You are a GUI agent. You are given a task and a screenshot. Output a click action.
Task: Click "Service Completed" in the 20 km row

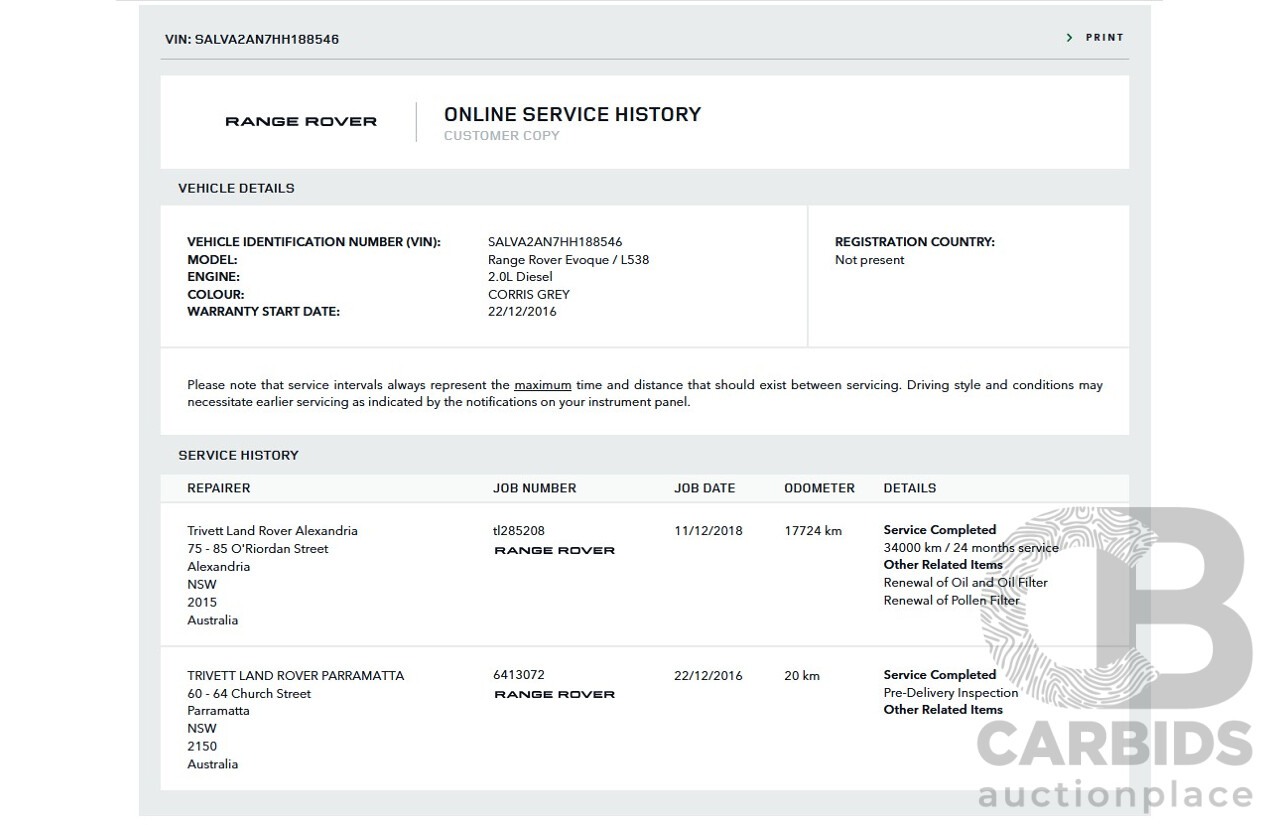point(940,675)
